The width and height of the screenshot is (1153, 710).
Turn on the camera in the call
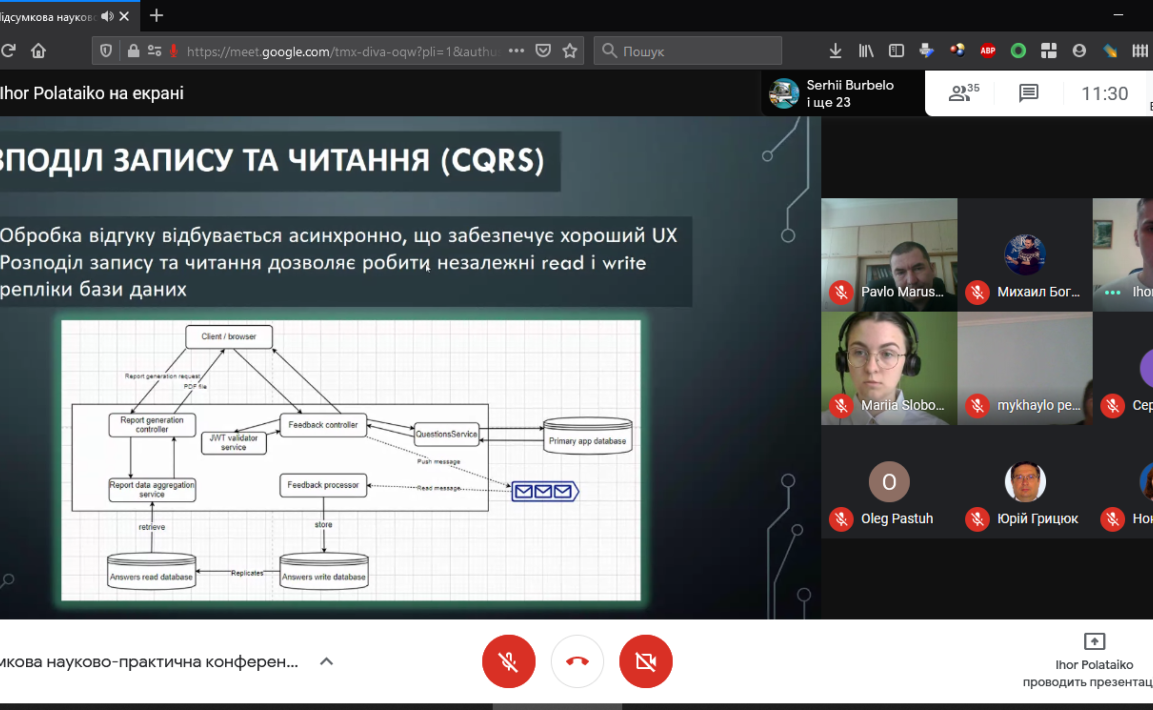click(x=645, y=661)
